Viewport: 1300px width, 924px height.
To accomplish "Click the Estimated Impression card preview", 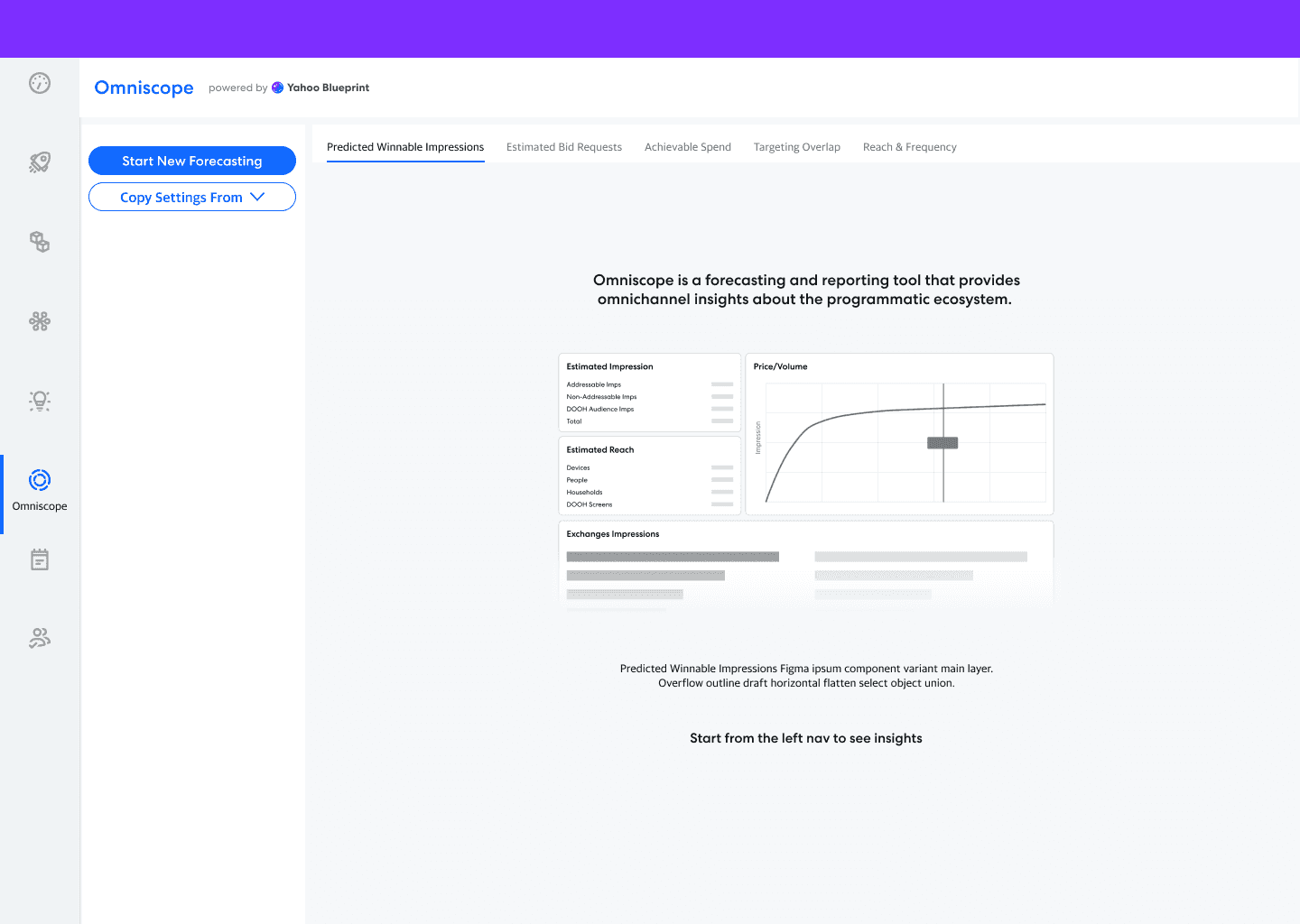I will 650,393.
